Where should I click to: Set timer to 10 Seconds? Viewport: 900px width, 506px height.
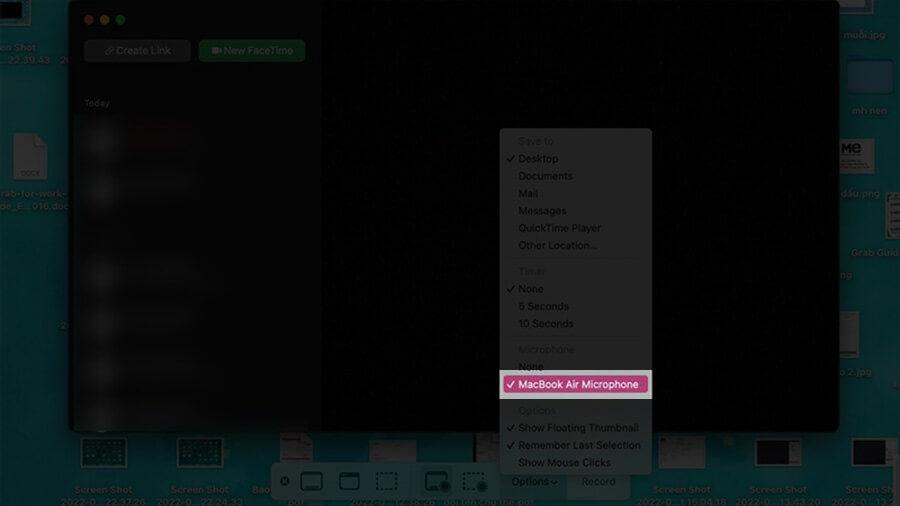pos(546,324)
